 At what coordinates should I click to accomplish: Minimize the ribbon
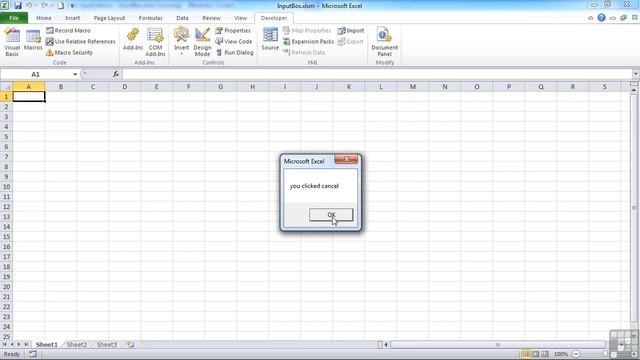tap(590, 18)
